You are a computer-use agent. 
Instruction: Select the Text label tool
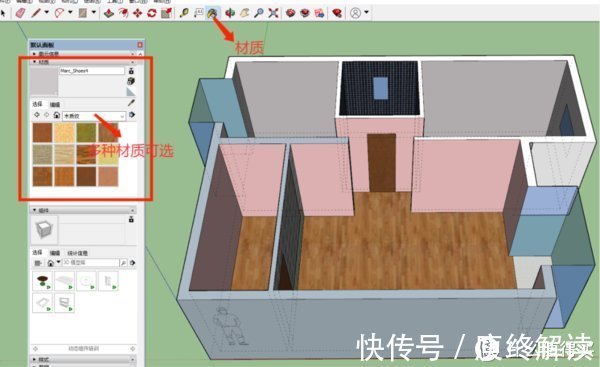pyautogui.click(x=198, y=13)
